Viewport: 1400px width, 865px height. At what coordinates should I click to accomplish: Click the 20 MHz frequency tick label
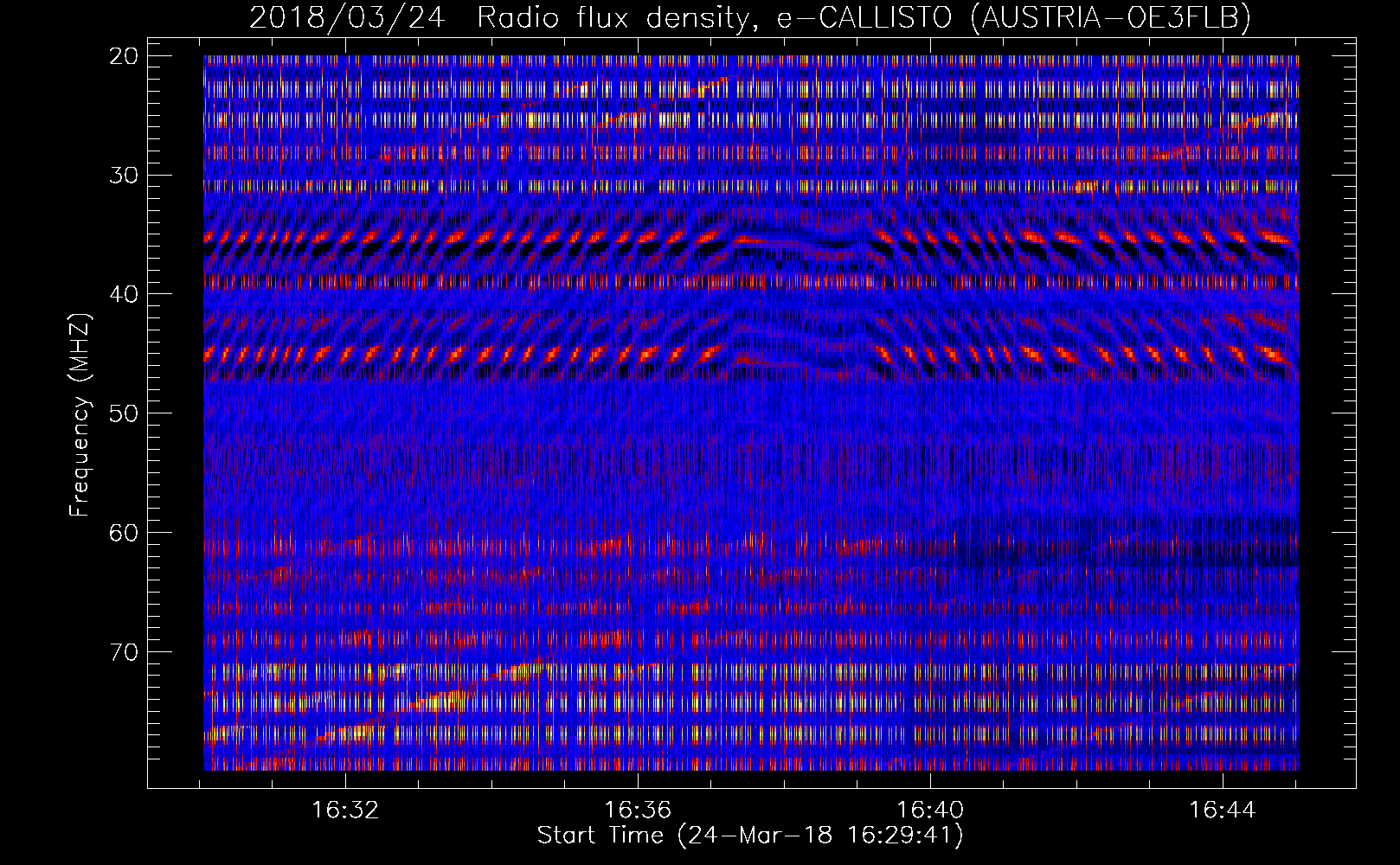[x=124, y=56]
